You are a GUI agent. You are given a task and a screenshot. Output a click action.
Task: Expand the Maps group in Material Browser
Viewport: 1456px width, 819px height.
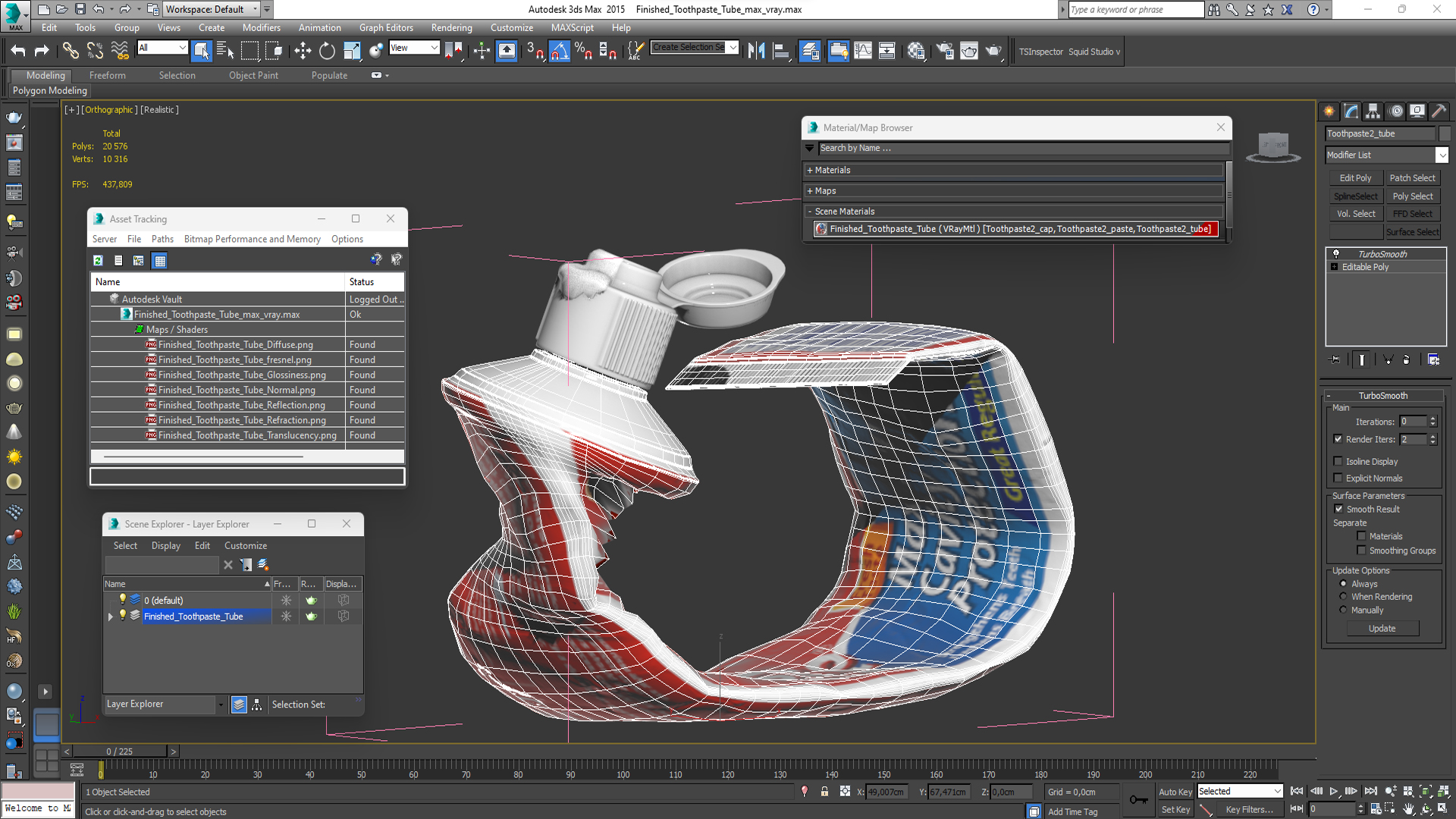(1014, 190)
